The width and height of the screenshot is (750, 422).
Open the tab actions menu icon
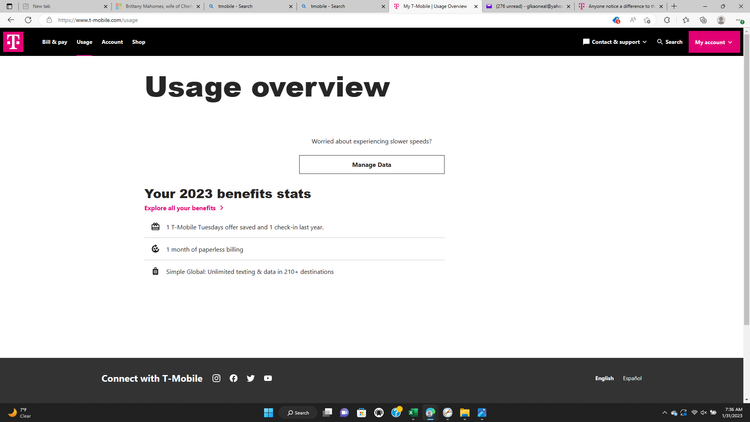pyautogui.click(x=9, y=6)
